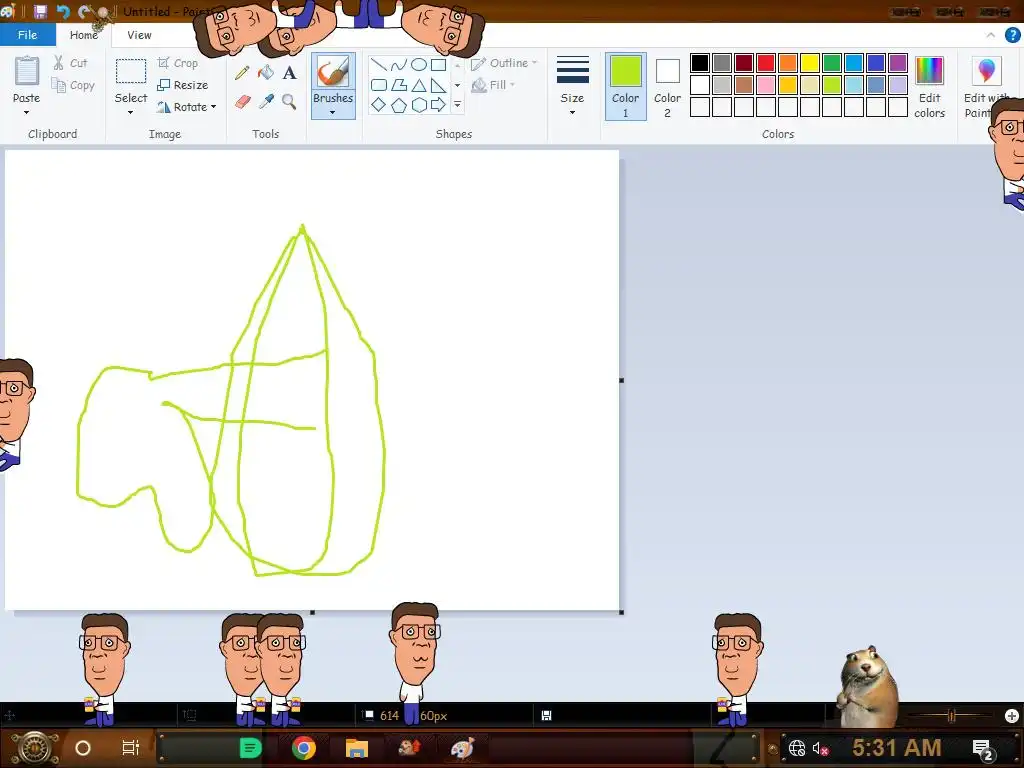The height and width of the screenshot is (768, 1024).
Task: Pick the pink color swatch
Action: 765,85
